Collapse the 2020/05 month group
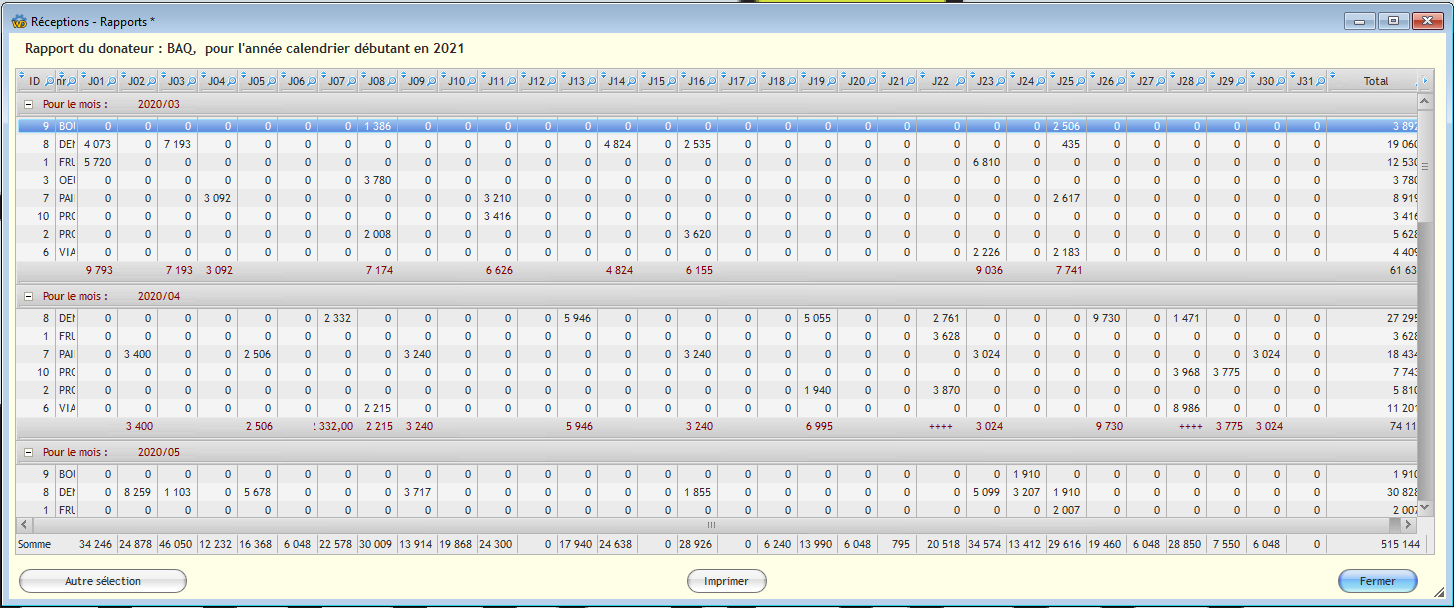 (x=28, y=452)
